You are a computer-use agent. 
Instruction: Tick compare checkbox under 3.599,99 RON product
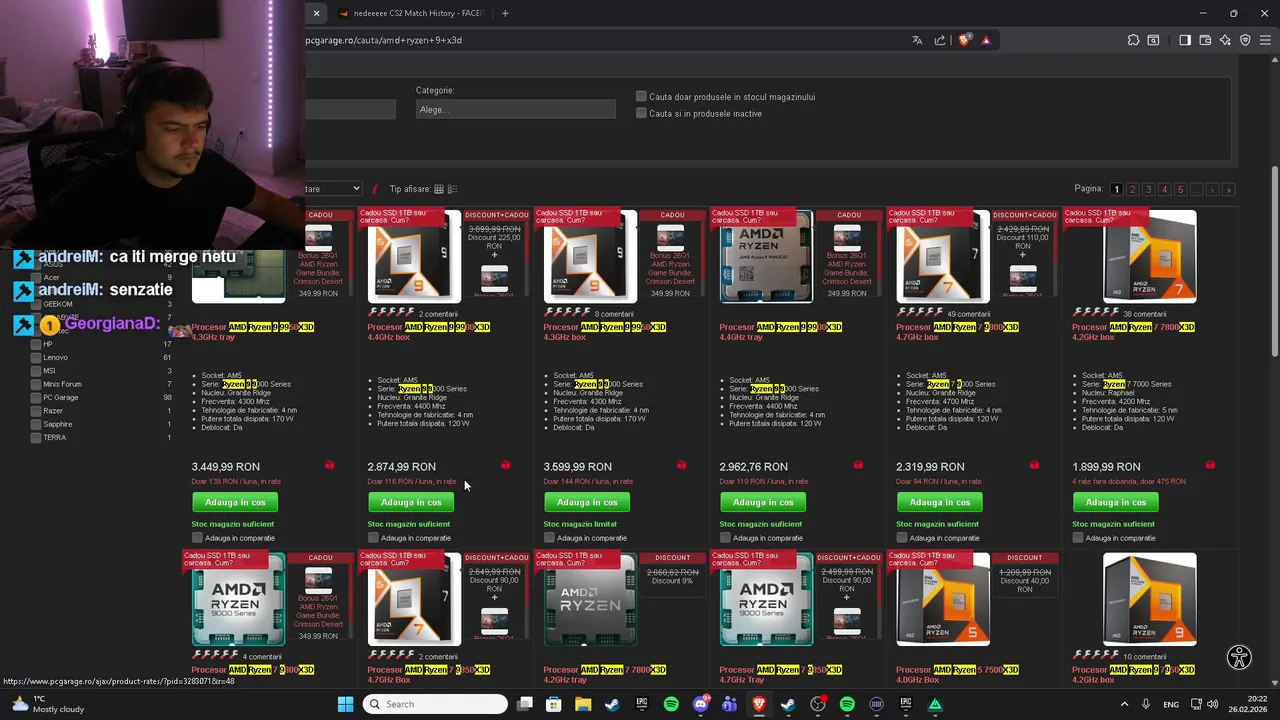tap(549, 538)
